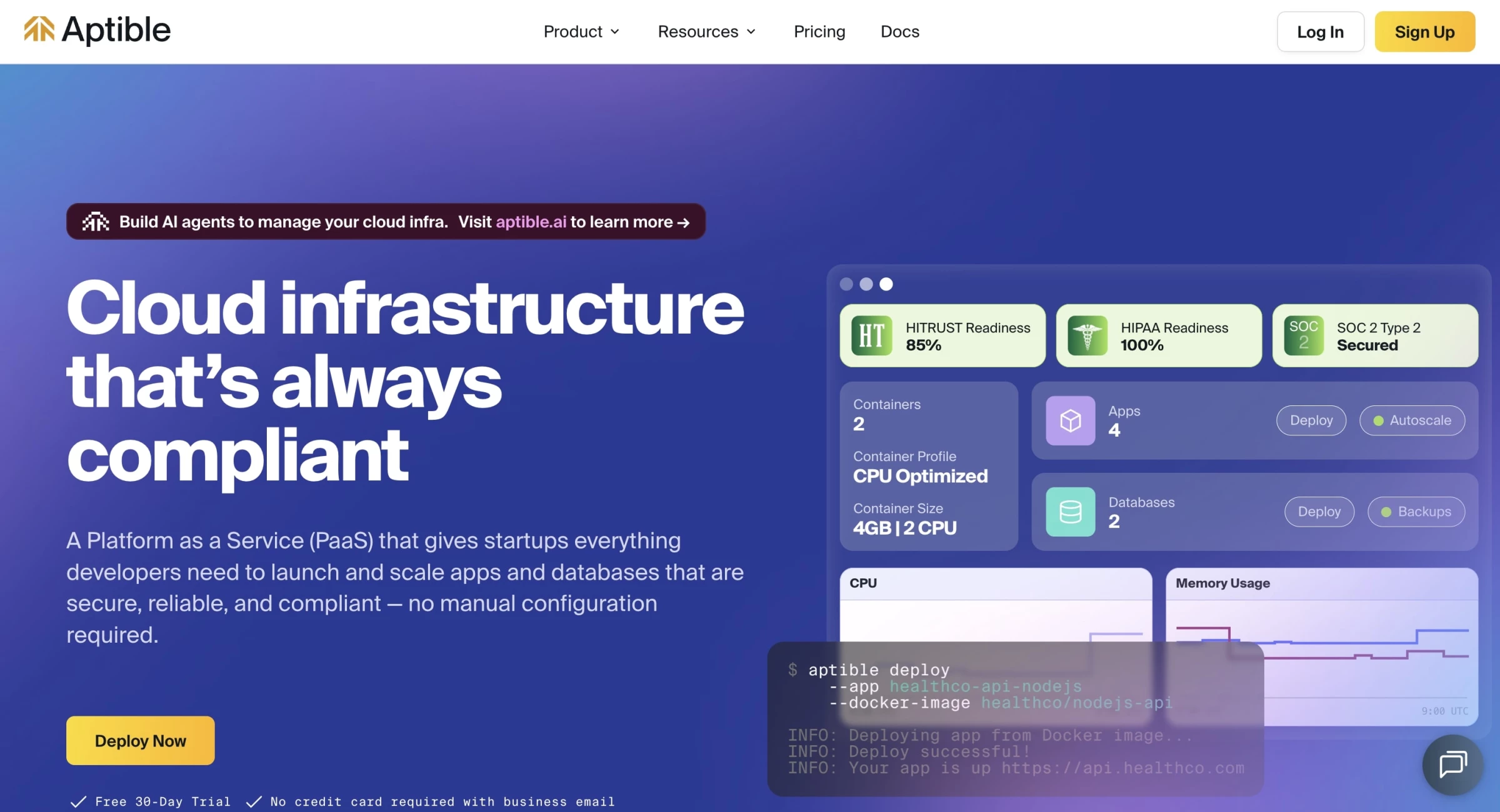Open the Product menu
This screenshot has width=1500, height=812.
coord(581,32)
